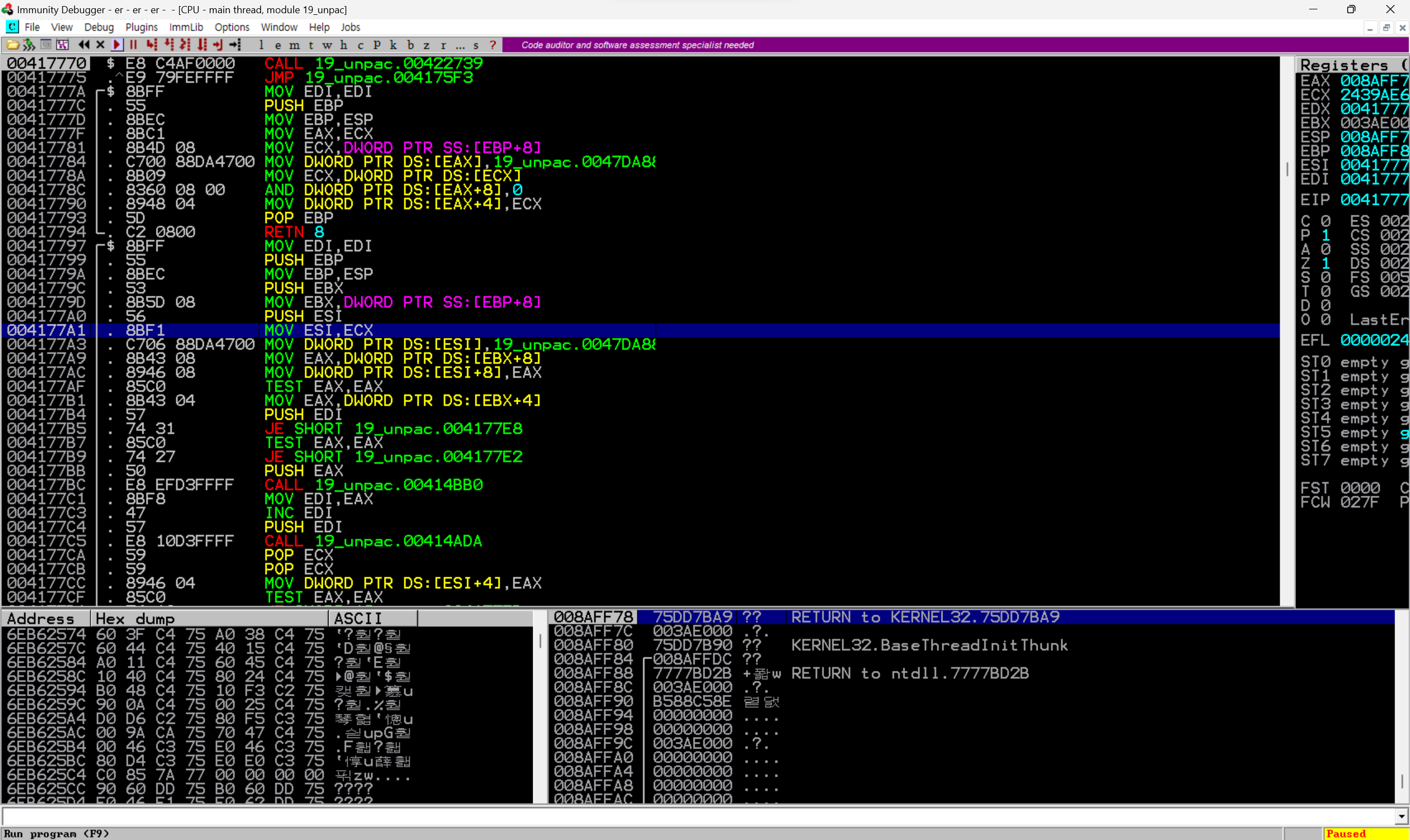Show breakpoints window with b button
Image resolution: width=1410 pixels, height=840 pixels.
[x=410, y=45]
